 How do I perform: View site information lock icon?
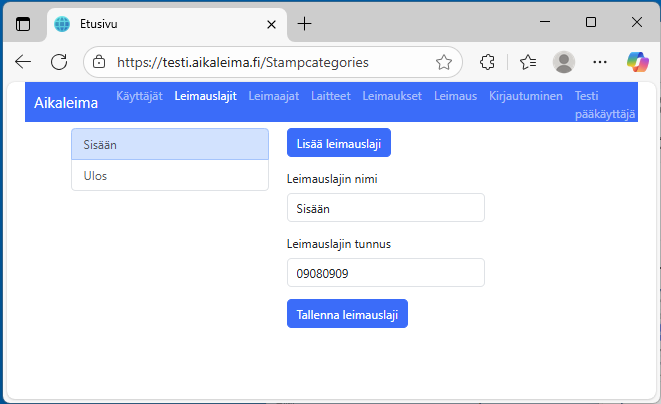[99, 62]
